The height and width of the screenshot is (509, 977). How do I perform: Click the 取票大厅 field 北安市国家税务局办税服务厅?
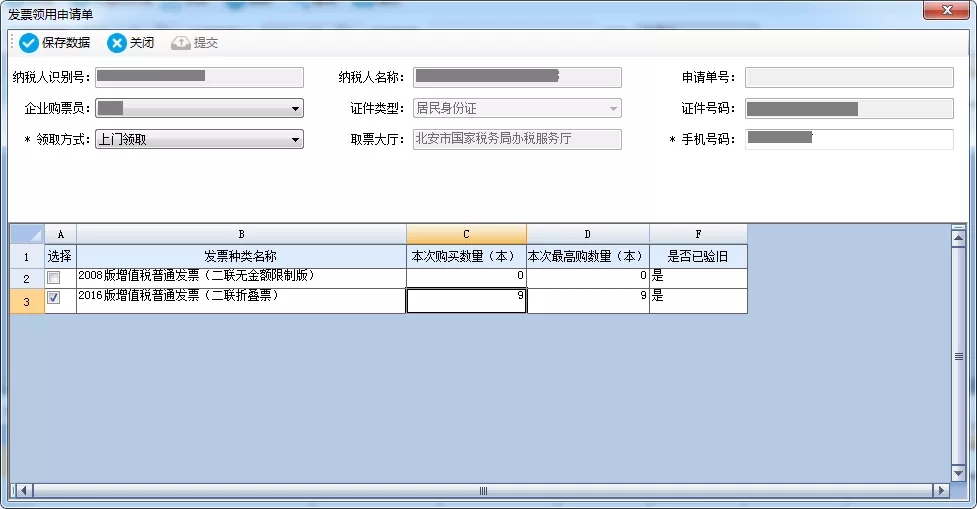click(x=517, y=139)
